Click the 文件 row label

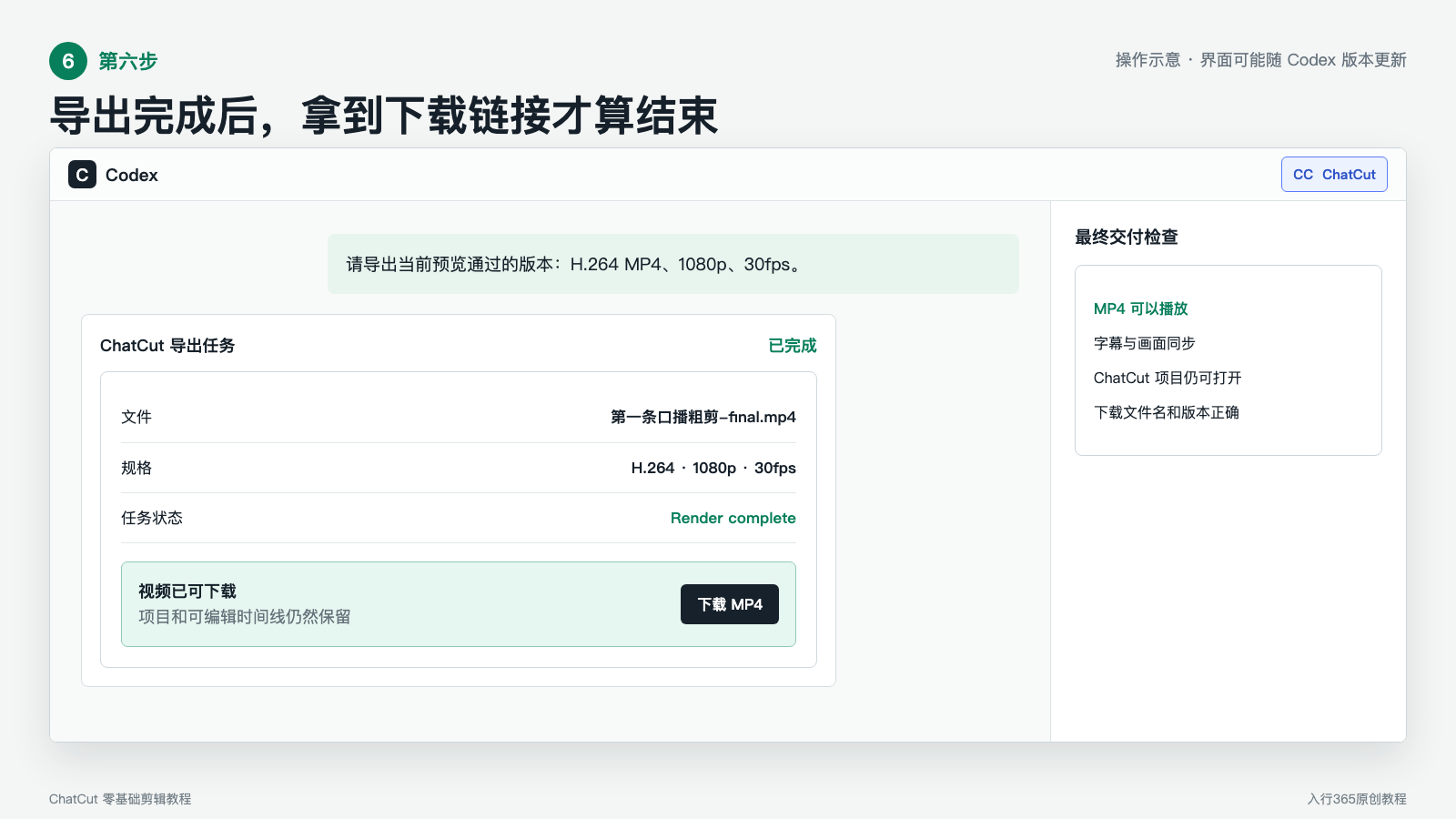click(x=136, y=417)
